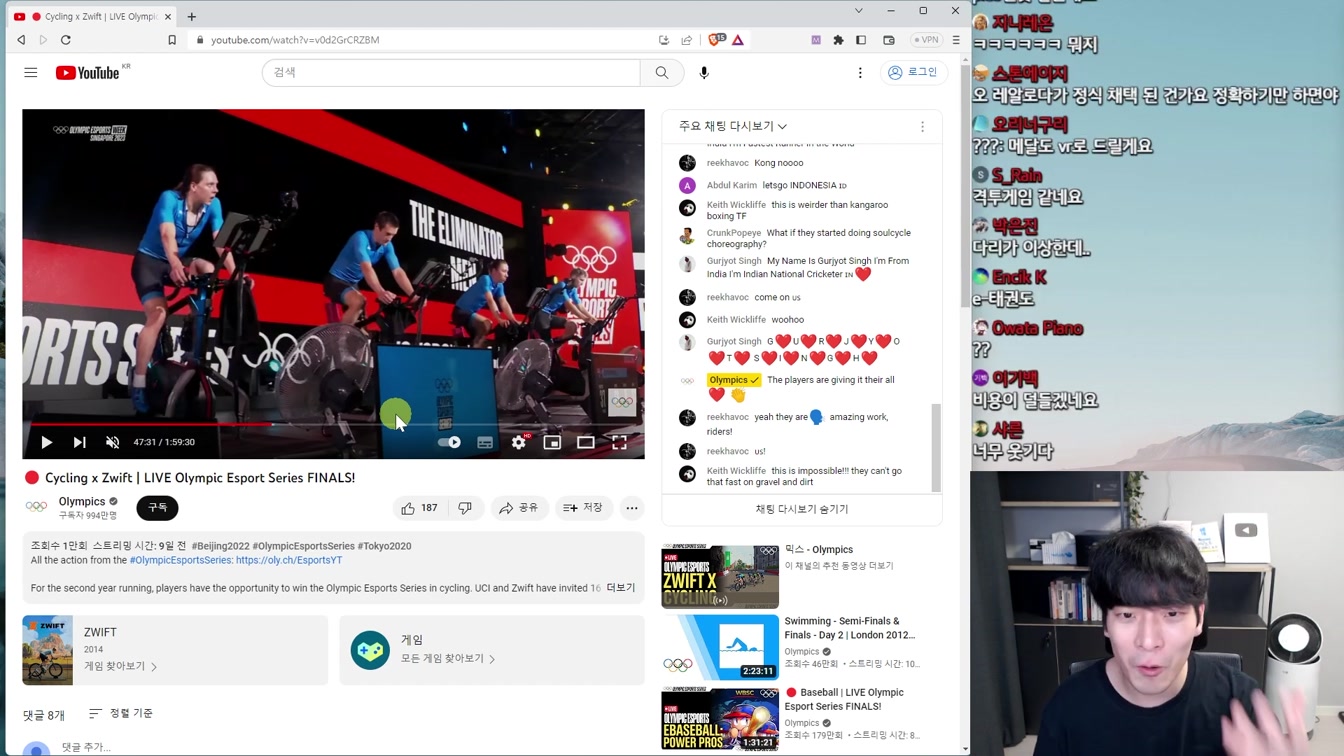1344x756 pixels.
Task: Start voice search with the microphone
Action: 704,73
